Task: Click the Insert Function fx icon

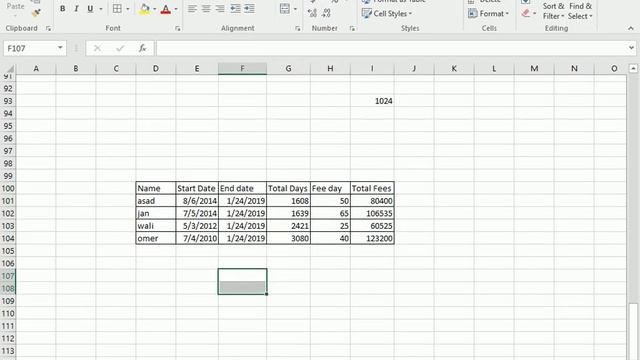Action: coord(142,48)
